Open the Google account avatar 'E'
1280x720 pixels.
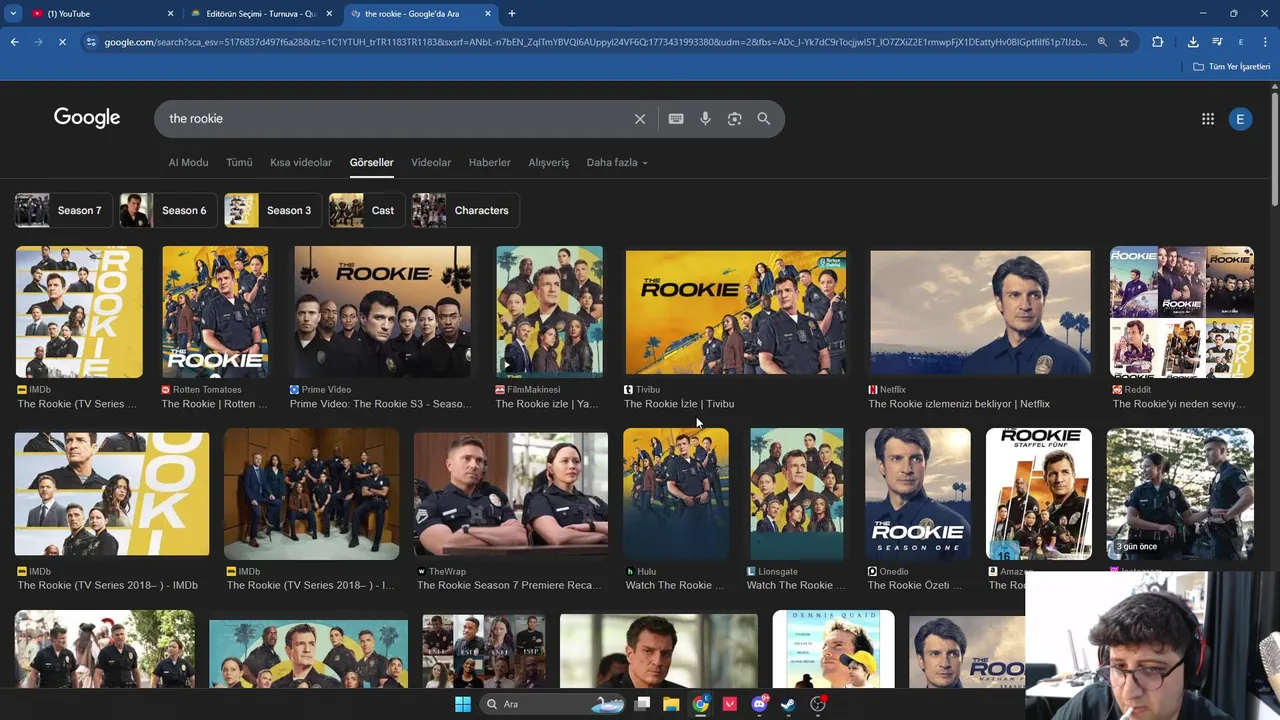[1240, 119]
